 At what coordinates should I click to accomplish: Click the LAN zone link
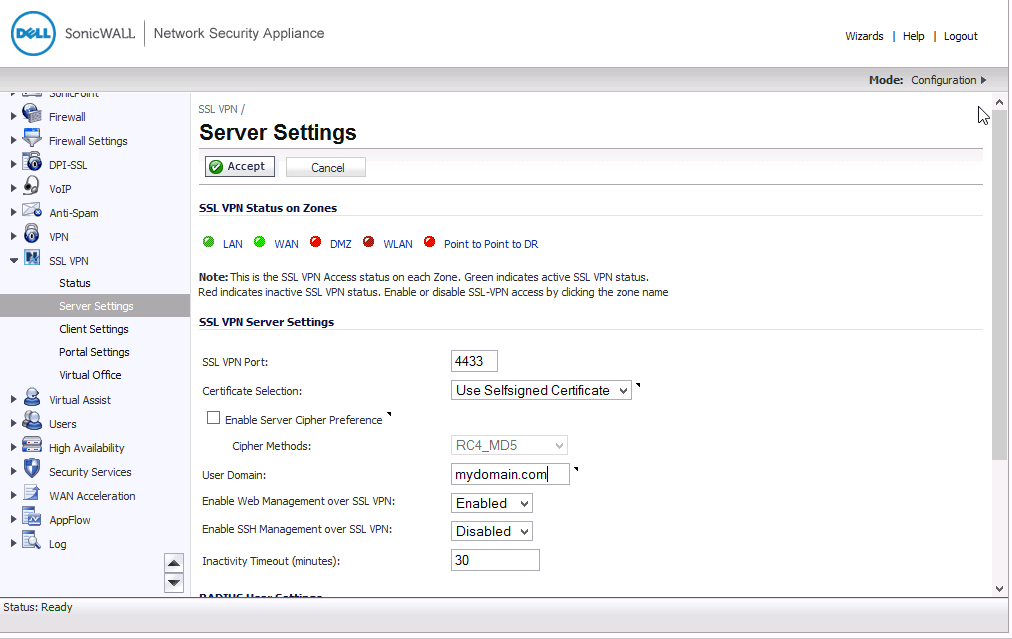coord(233,244)
